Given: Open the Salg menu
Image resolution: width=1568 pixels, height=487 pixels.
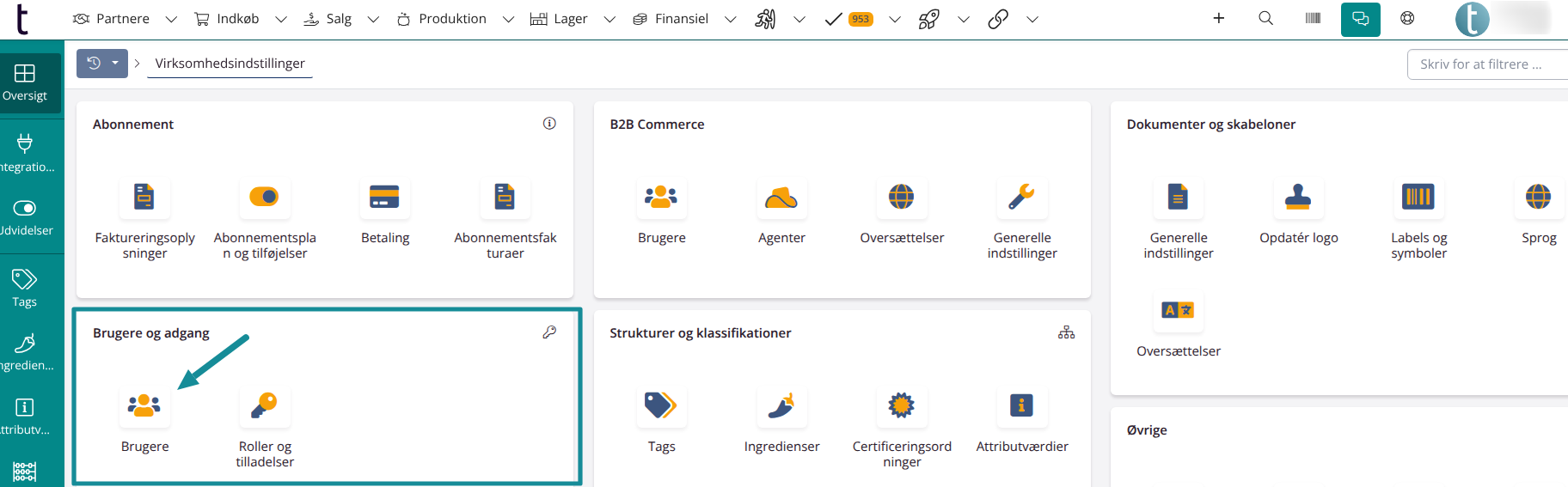Looking at the screenshot, I should [x=328, y=19].
